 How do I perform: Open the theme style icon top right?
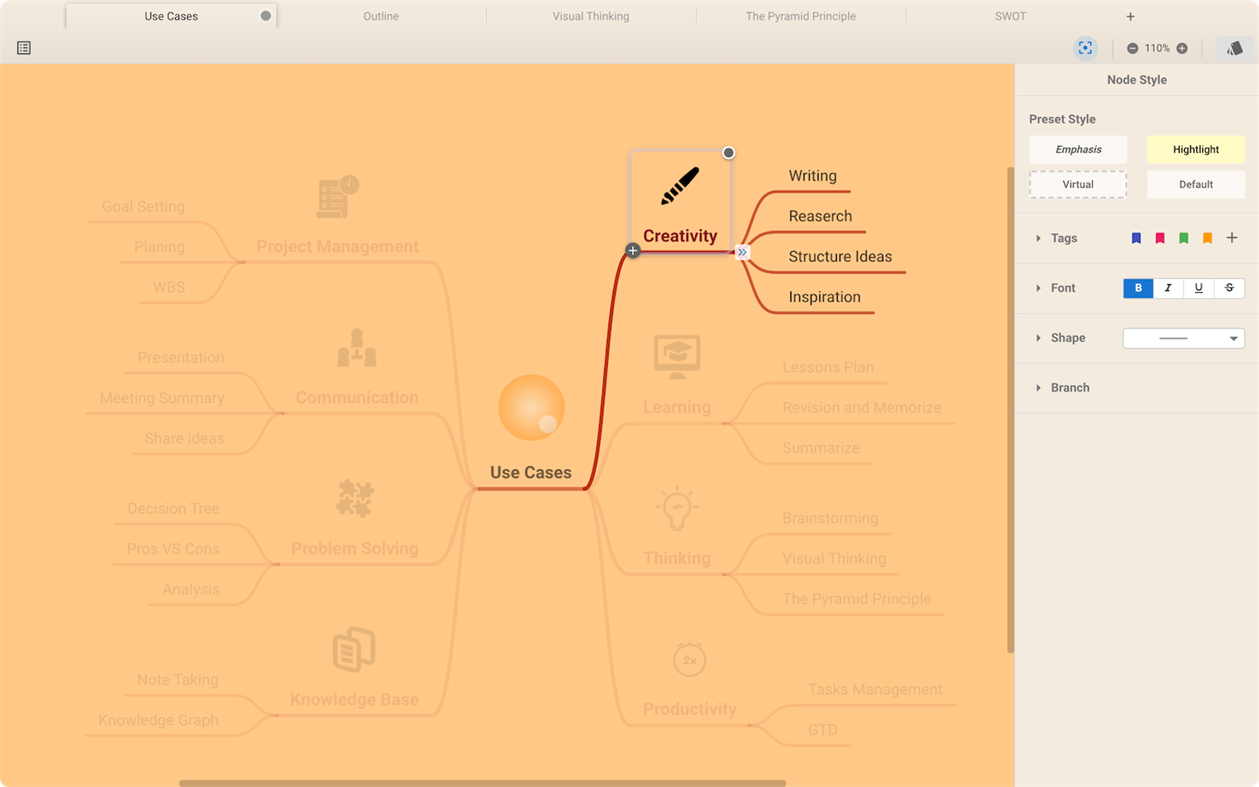click(x=1232, y=47)
